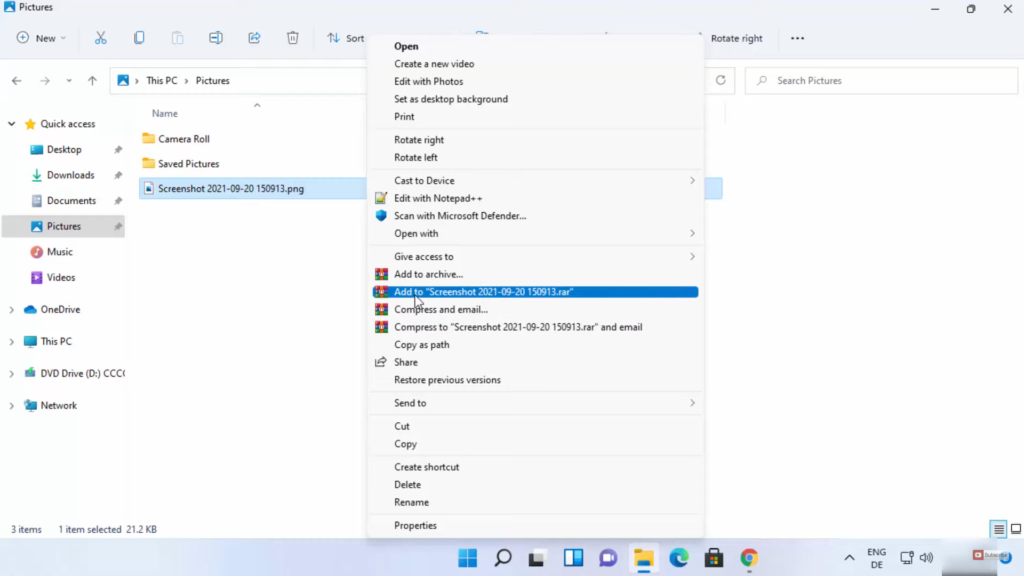The width and height of the screenshot is (1024, 576).
Task: Click the Cut scissors icon in toolbar
Action: pyautogui.click(x=100, y=38)
